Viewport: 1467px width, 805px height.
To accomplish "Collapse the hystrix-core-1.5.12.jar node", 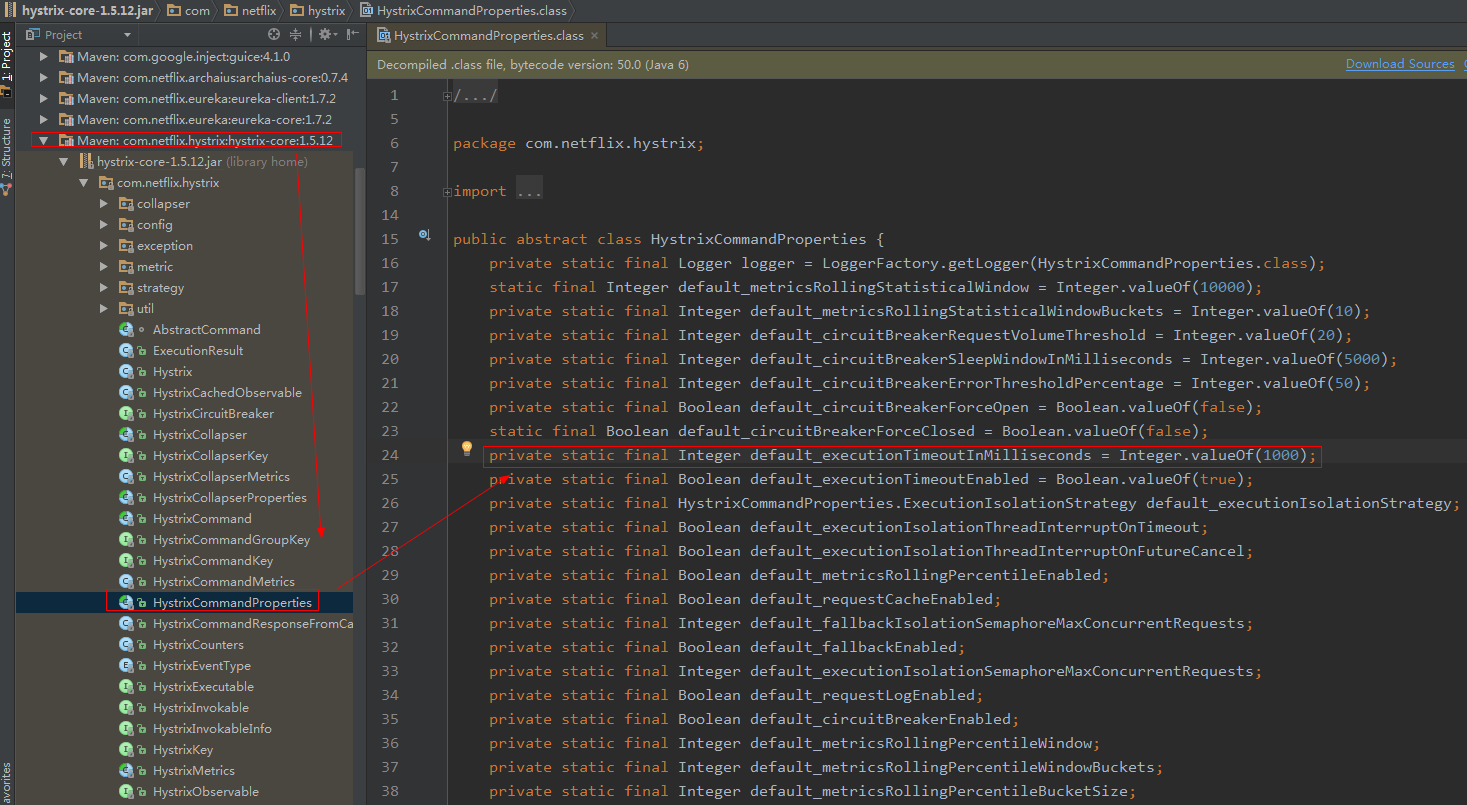I will (x=64, y=162).
